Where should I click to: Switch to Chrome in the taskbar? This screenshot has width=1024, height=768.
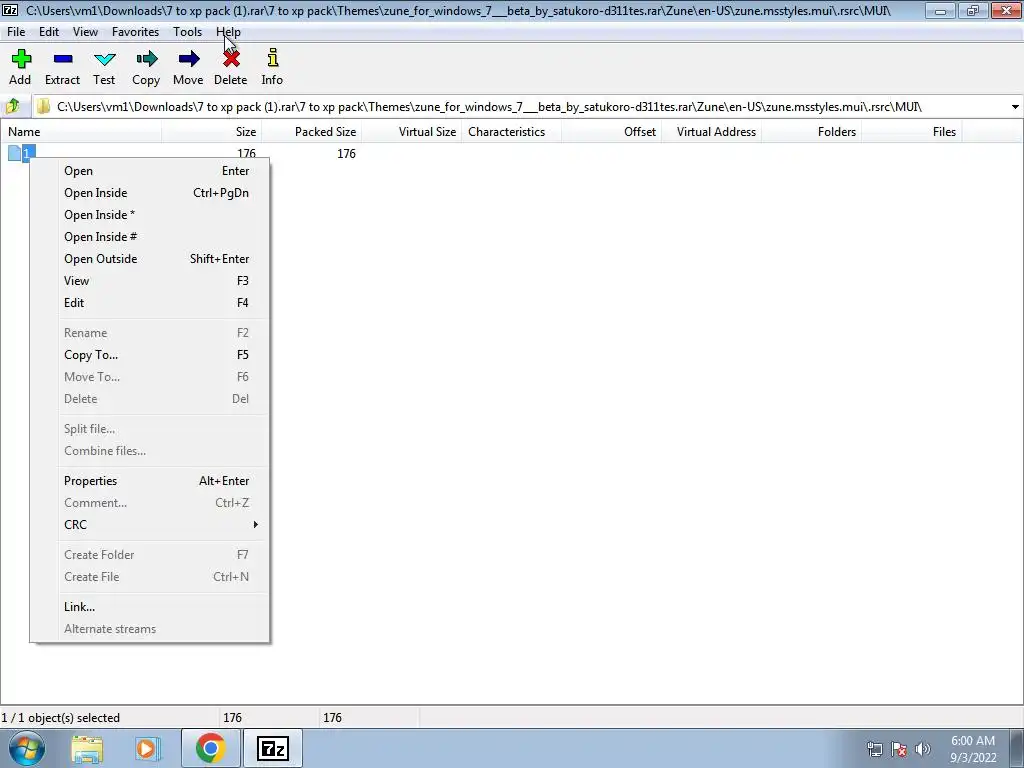click(x=210, y=748)
